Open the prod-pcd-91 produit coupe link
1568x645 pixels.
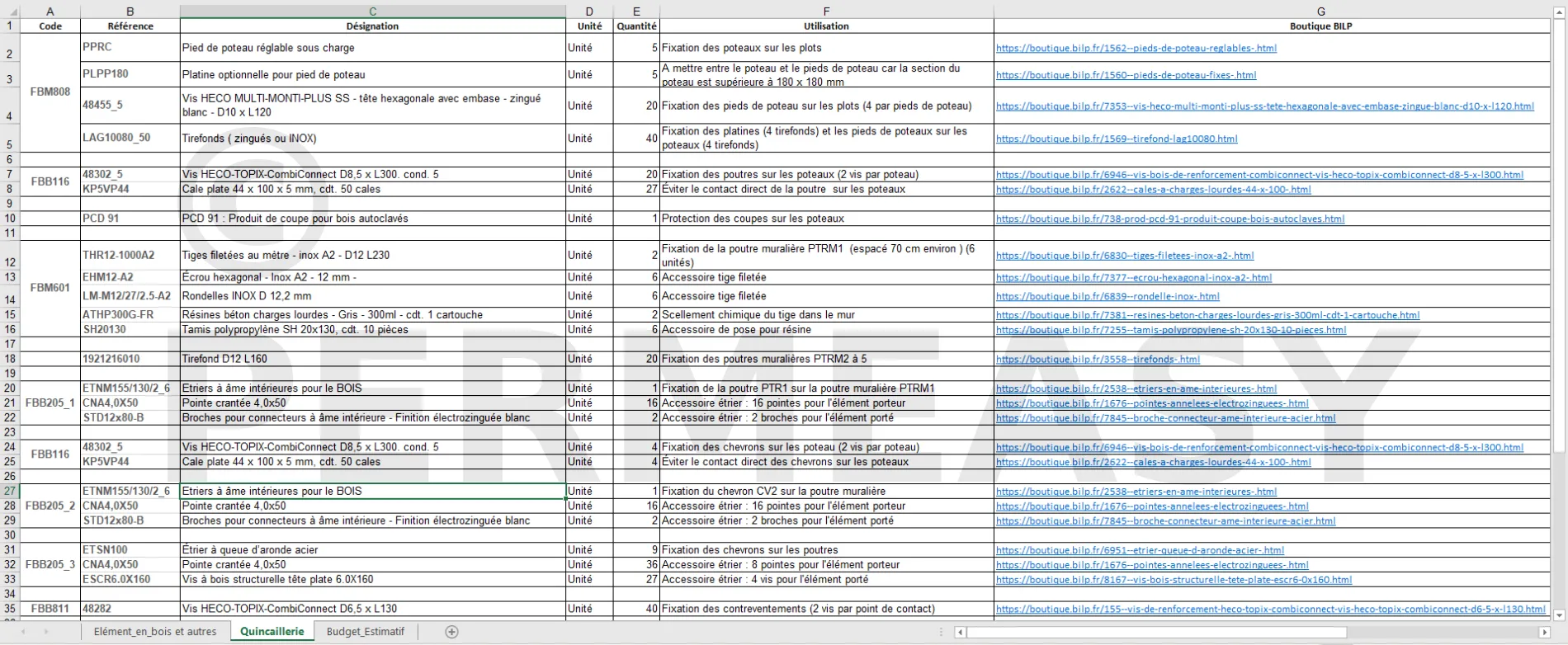click(1170, 219)
